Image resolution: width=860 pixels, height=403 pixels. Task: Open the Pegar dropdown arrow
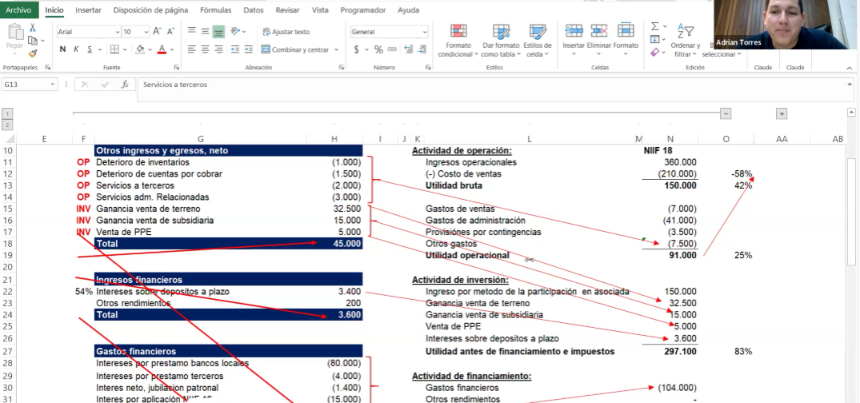[x=14, y=55]
